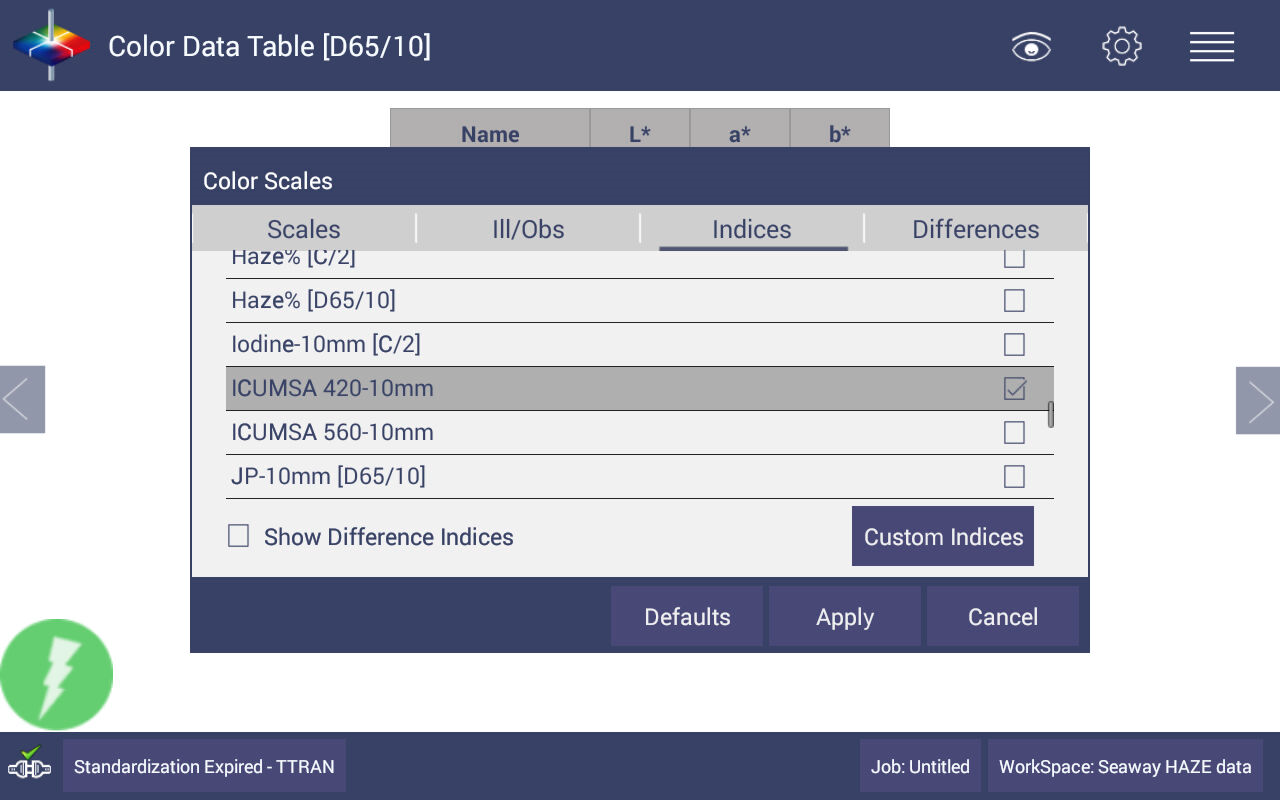The height and width of the screenshot is (800, 1280).
Task: Check the Haze% [D65/10] index
Action: click(x=1014, y=301)
